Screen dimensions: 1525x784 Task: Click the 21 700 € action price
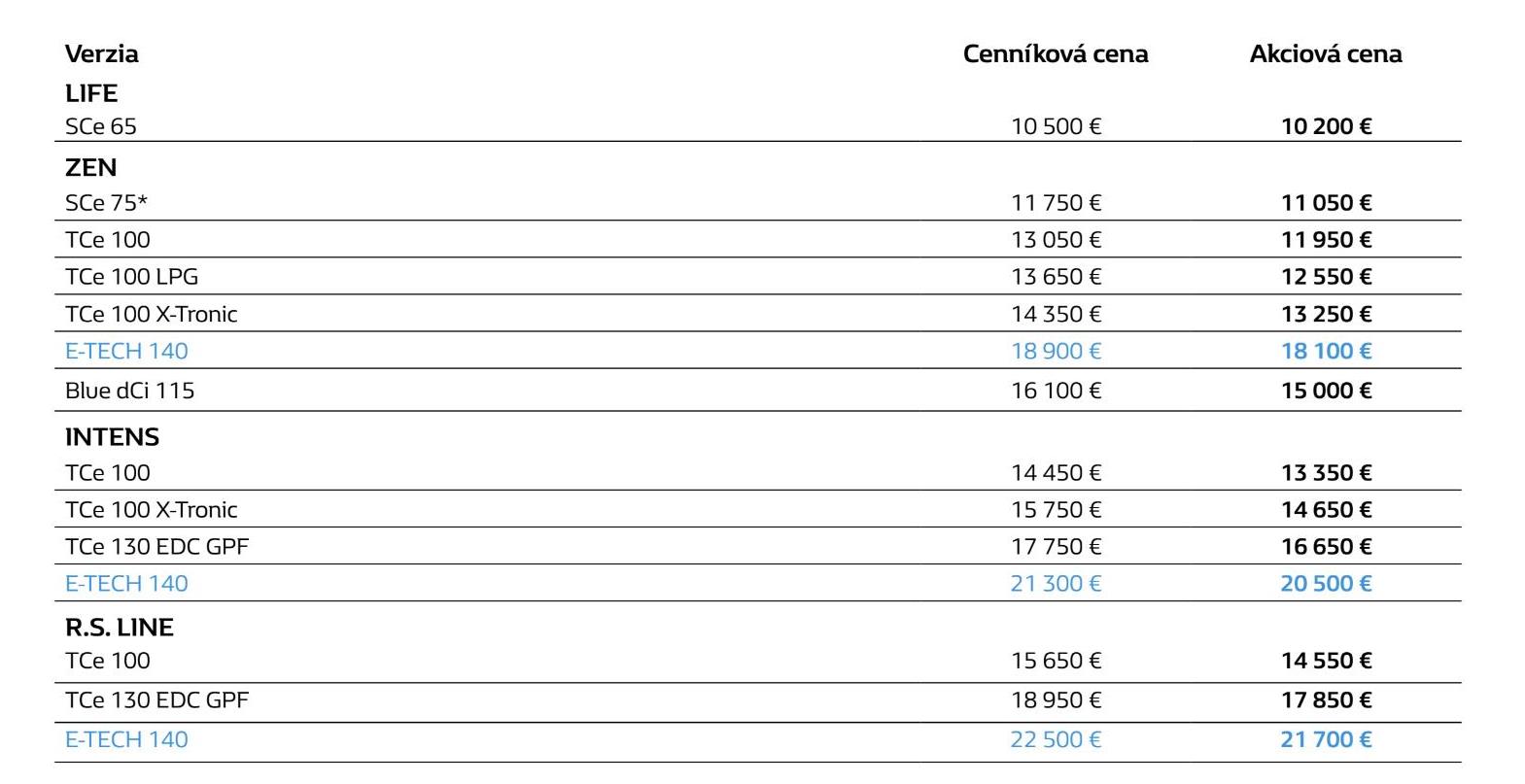click(x=1326, y=740)
